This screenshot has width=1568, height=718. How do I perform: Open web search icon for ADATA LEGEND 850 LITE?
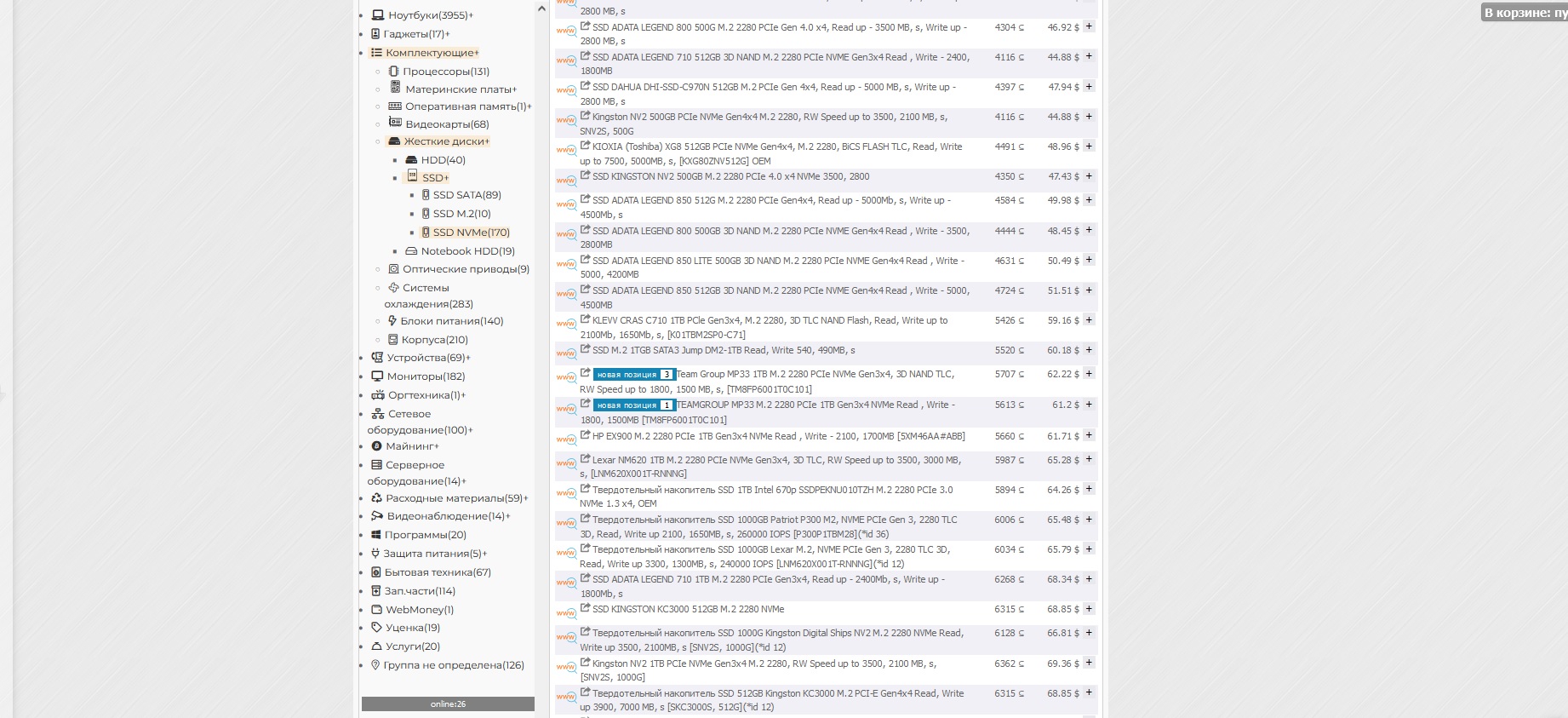point(566,264)
